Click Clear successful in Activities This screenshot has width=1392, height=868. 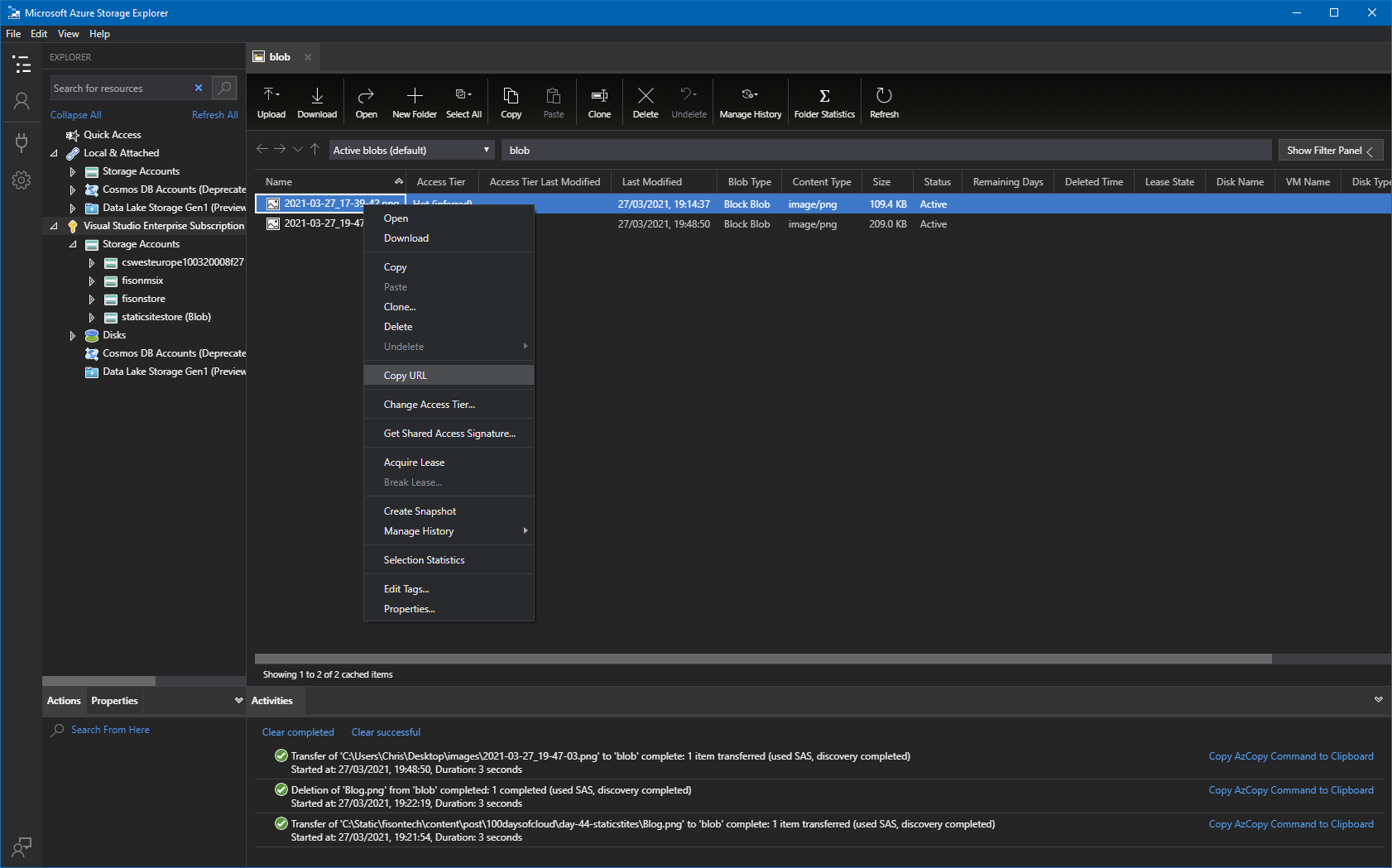click(386, 732)
